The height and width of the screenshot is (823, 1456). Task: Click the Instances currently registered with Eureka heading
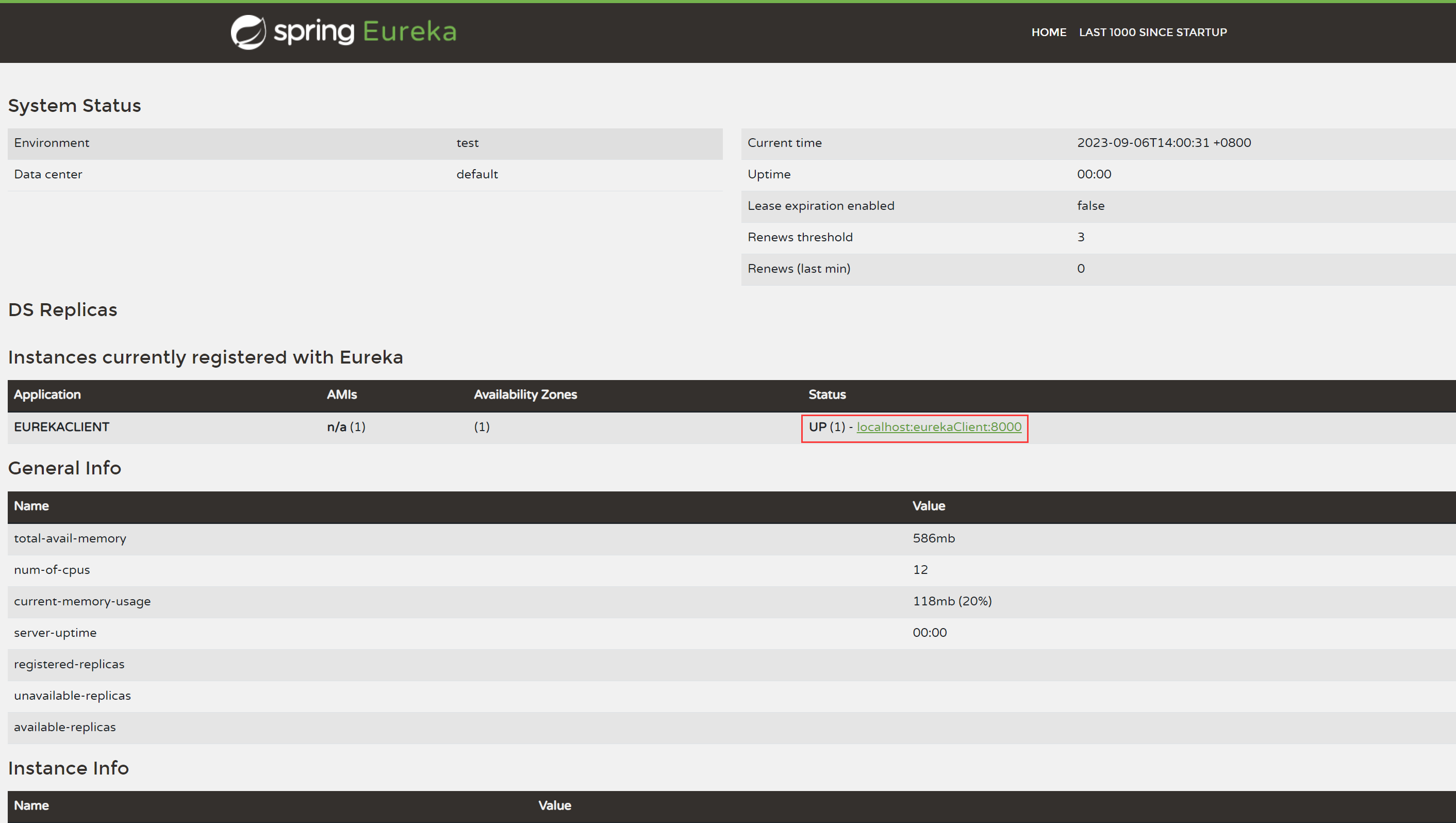click(206, 357)
